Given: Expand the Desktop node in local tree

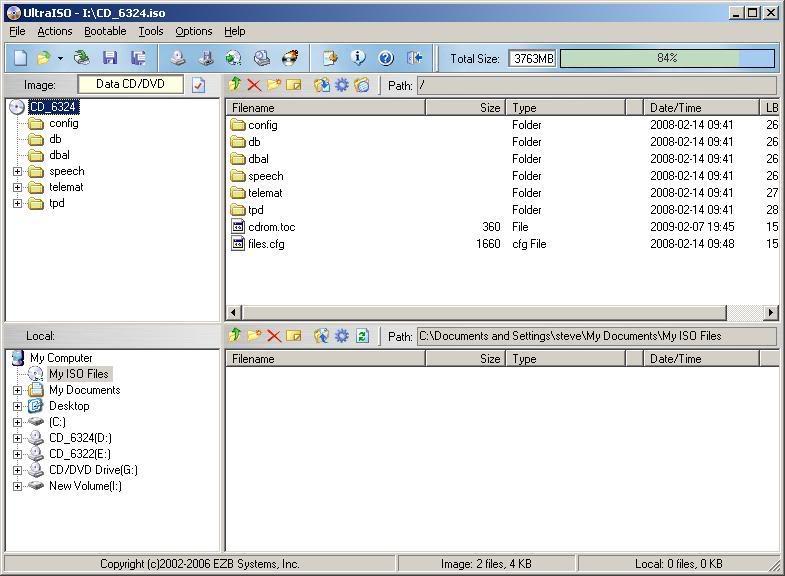Looking at the screenshot, I should tap(18, 406).
